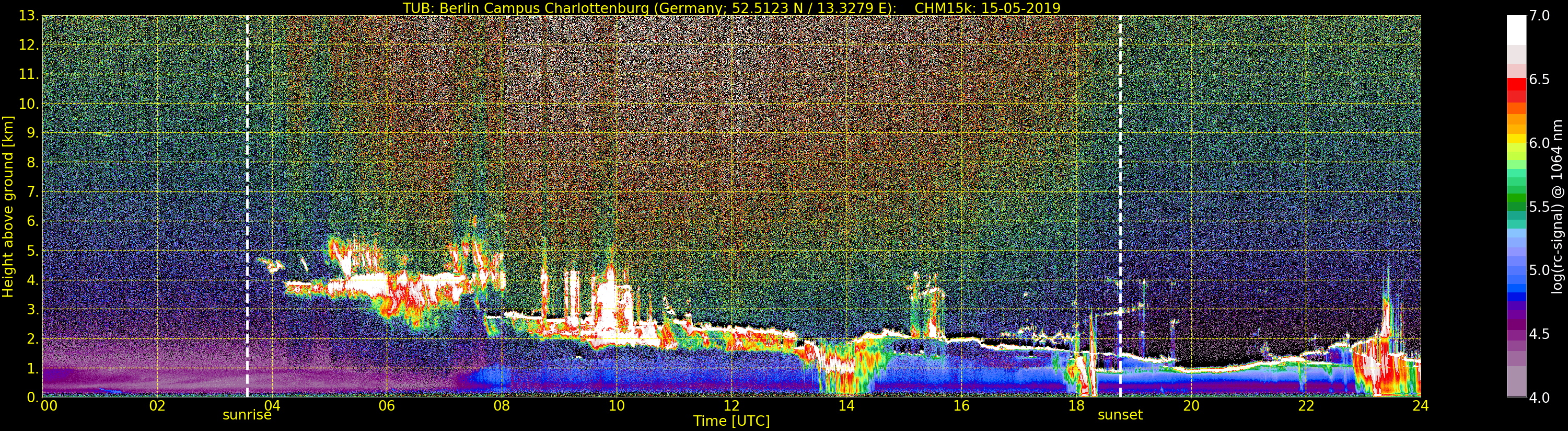
Task: Click the height axis tick '5.'
Action: [x=33, y=251]
